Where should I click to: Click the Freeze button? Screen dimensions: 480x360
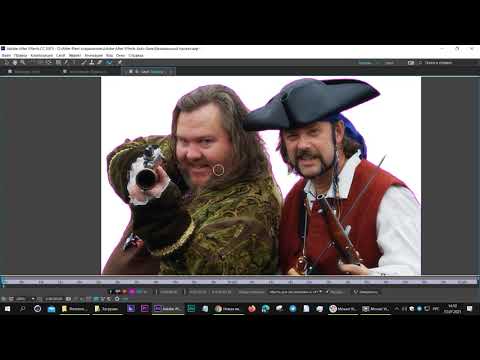(x=366, y=292)
